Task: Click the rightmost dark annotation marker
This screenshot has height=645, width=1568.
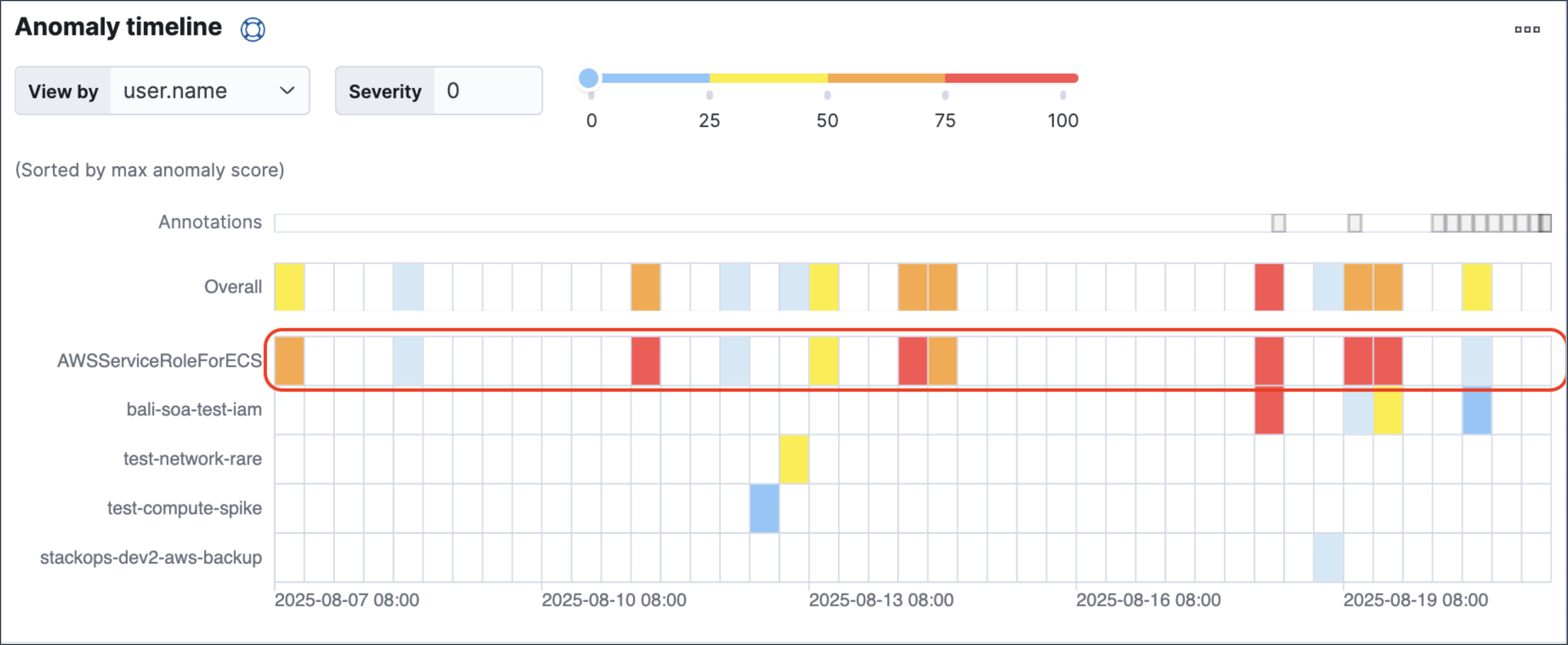Action: 1544,223
